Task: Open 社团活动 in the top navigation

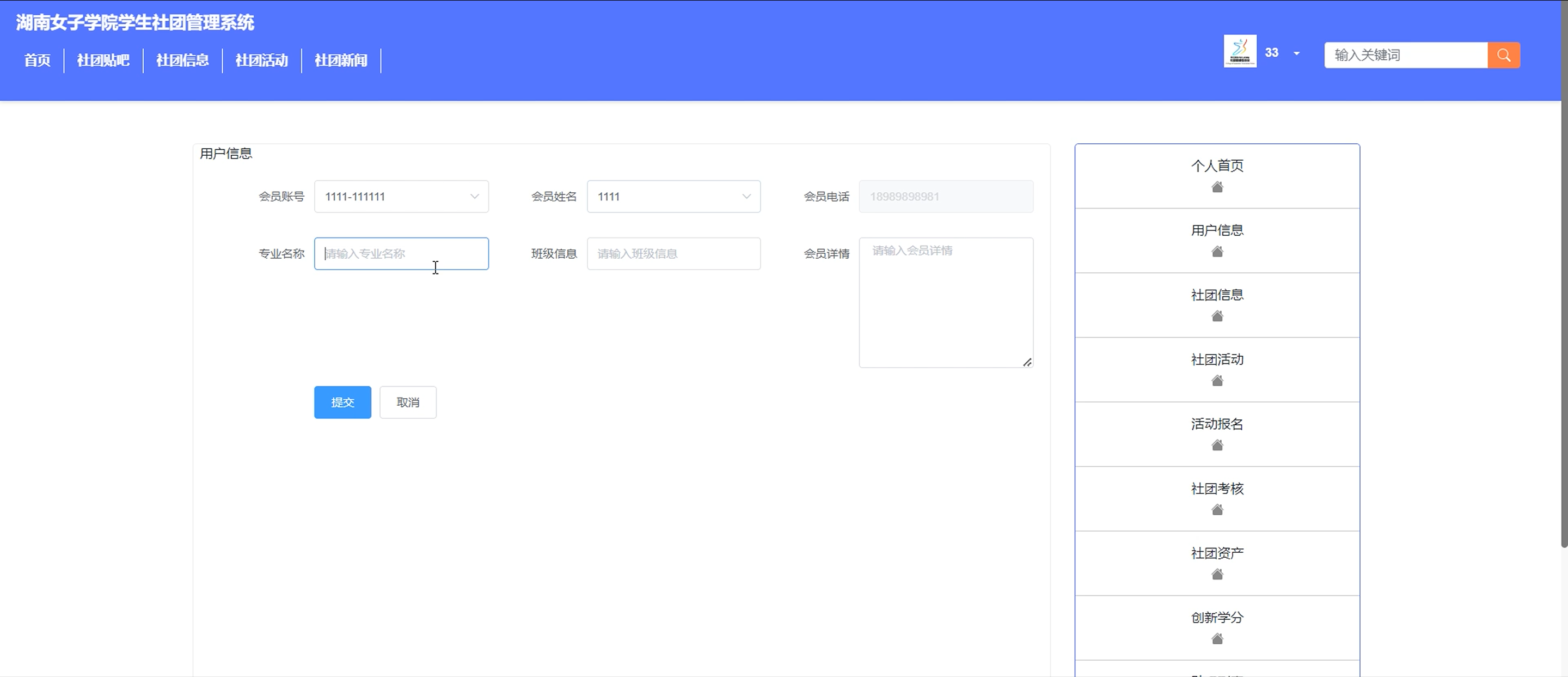Action: click(261, 60)
